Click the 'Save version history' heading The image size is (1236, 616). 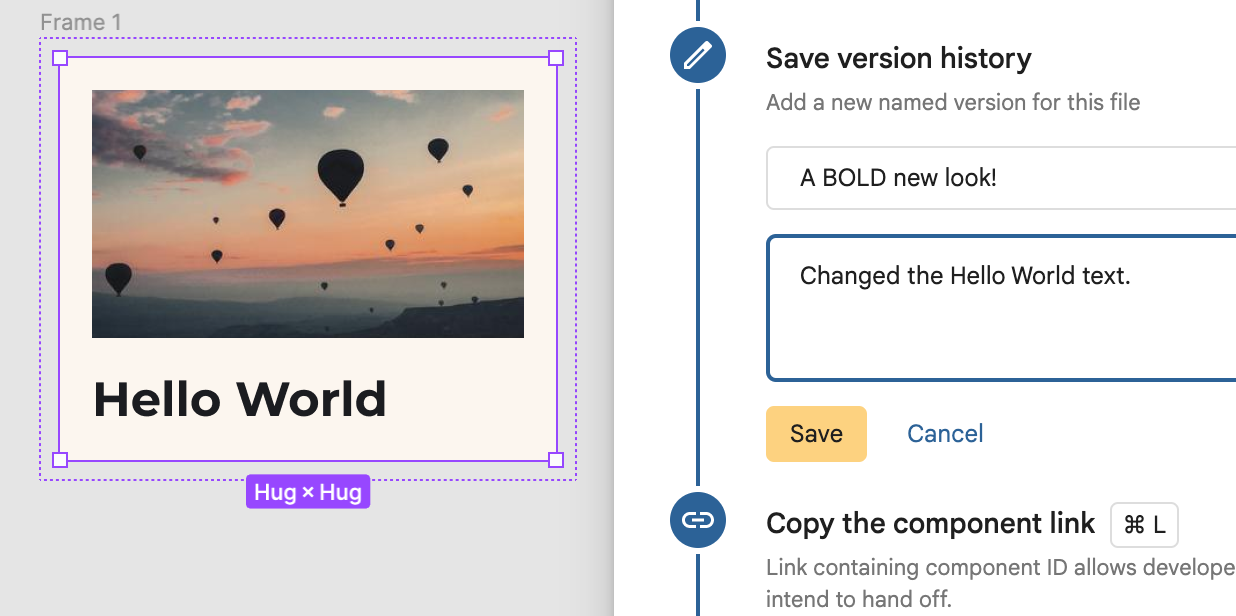pos(899,59)
